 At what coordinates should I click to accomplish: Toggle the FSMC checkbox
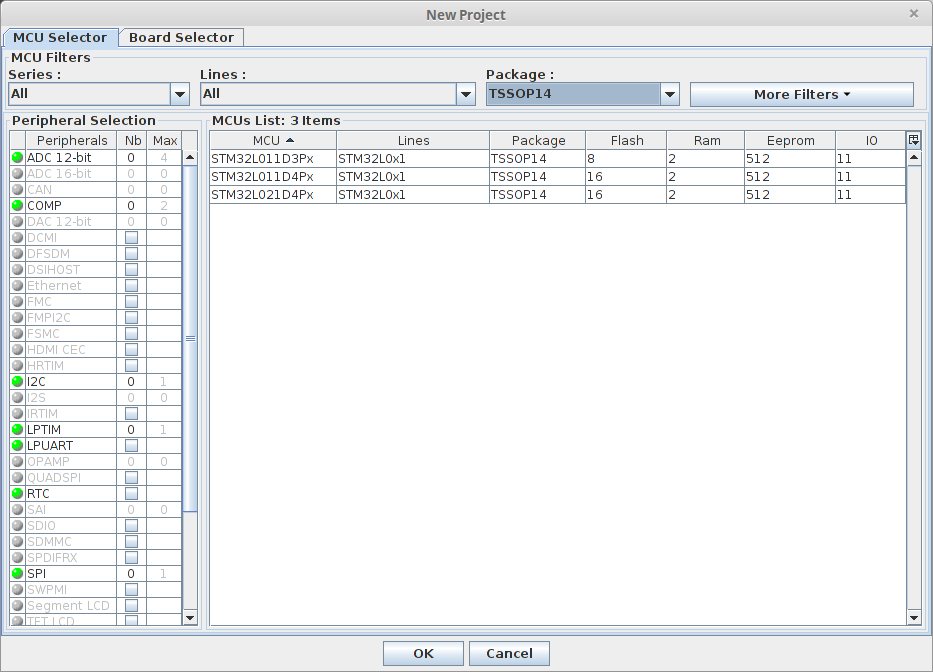click(x=132, y=334)
